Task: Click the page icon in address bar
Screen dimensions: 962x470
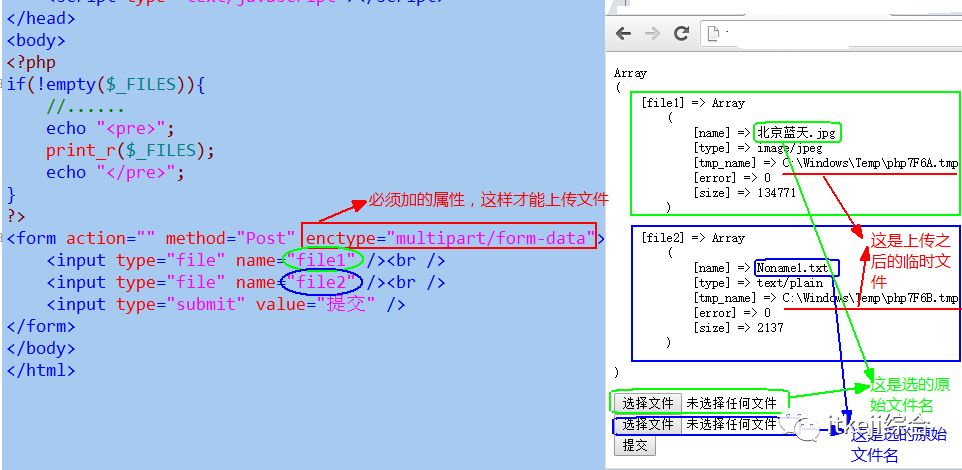Action: click(713, 34)
